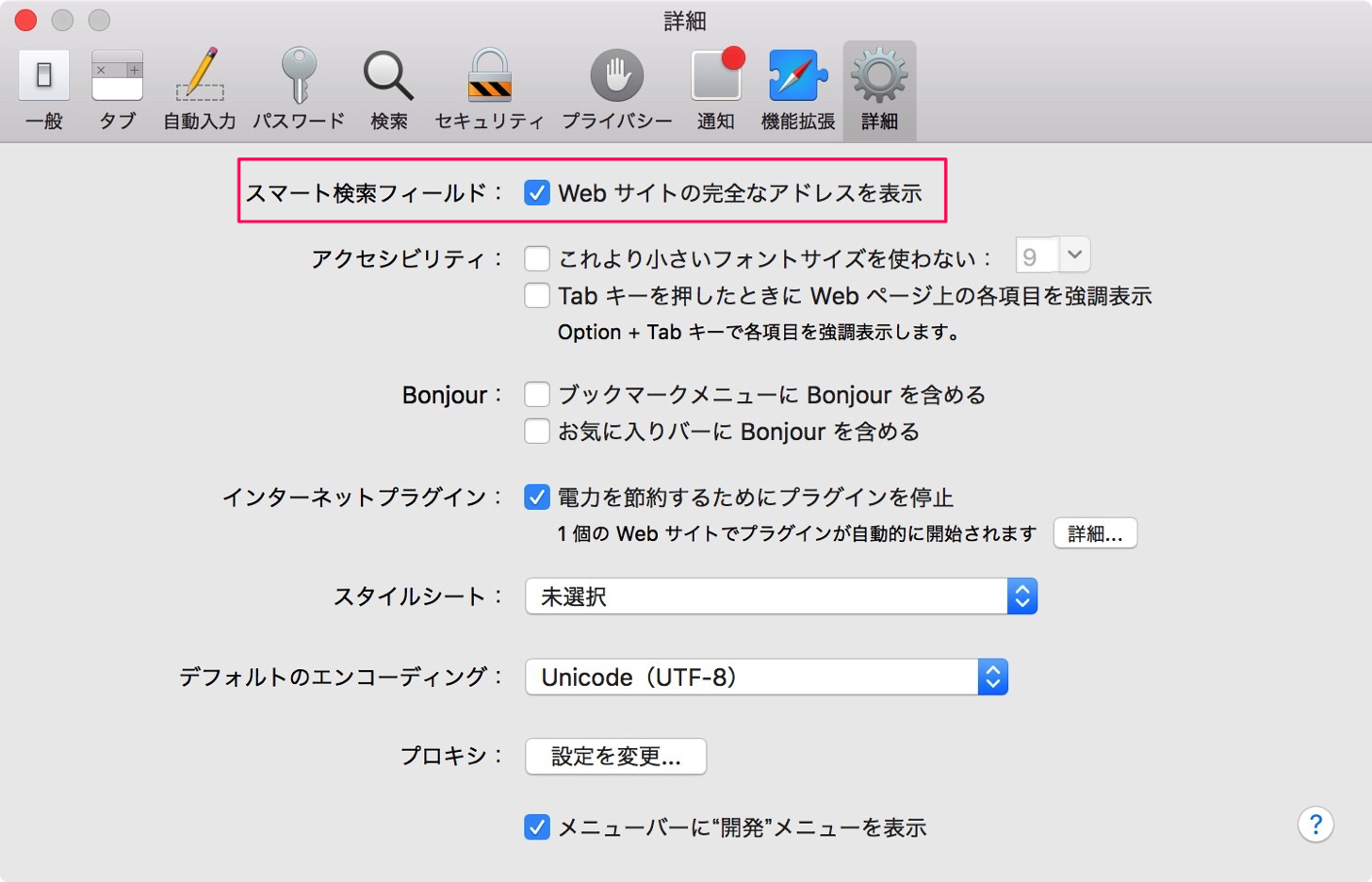Enable これより小さいフォントサイズを使わない checkbox
Viewport: 1372px width, 882px height.
tap(537, 258)
